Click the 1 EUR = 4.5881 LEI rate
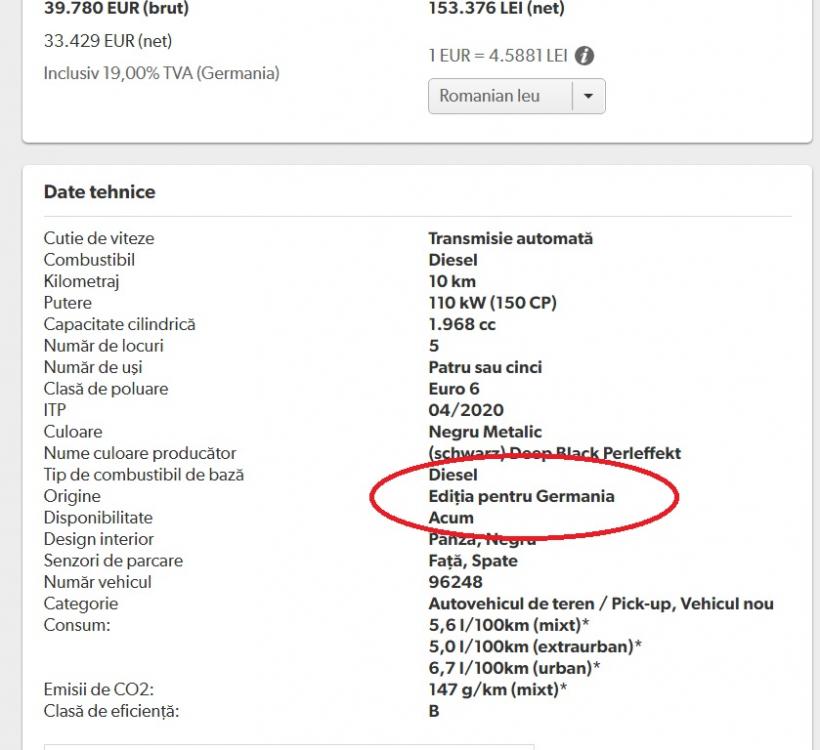 (x=498, y=56)
